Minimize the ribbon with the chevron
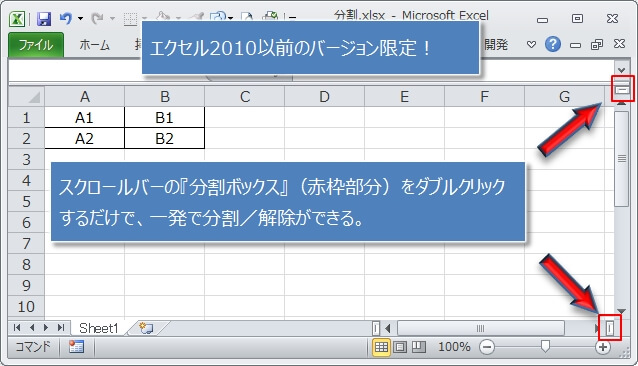 pyautogui.click(x=531, y=44)
